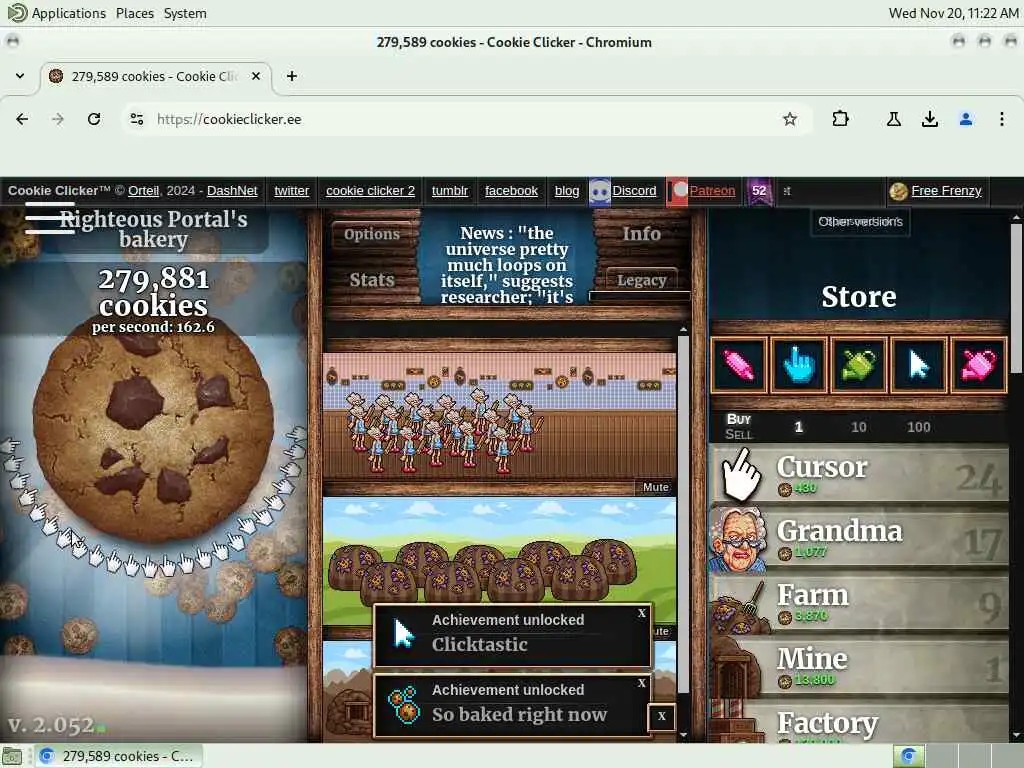Expand the tab search dropdown arrow

point(20,76)
